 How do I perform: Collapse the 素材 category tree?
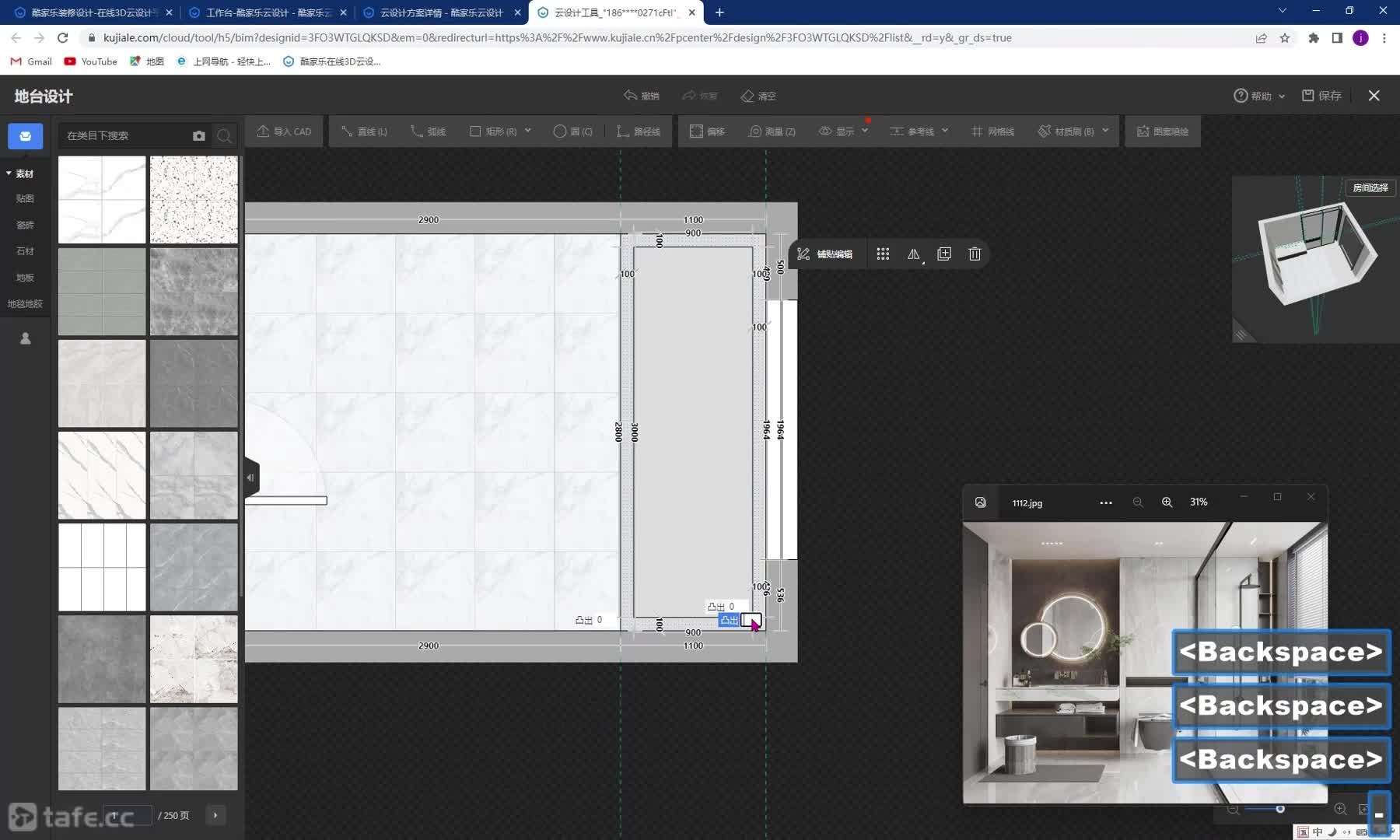[x=9, y=173]
